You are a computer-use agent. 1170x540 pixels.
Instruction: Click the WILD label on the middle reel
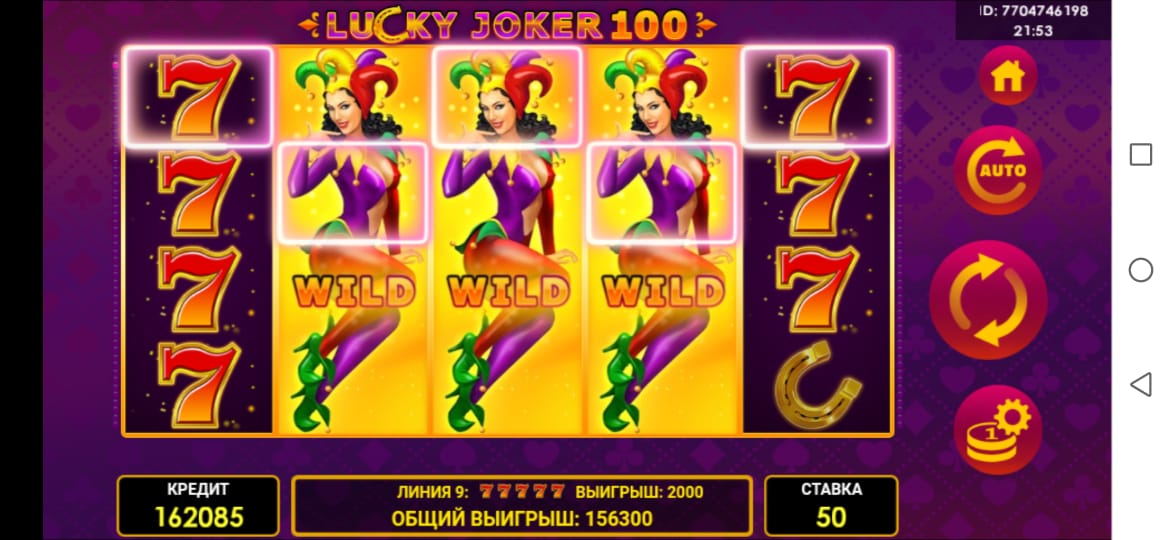tap(506, 292)
